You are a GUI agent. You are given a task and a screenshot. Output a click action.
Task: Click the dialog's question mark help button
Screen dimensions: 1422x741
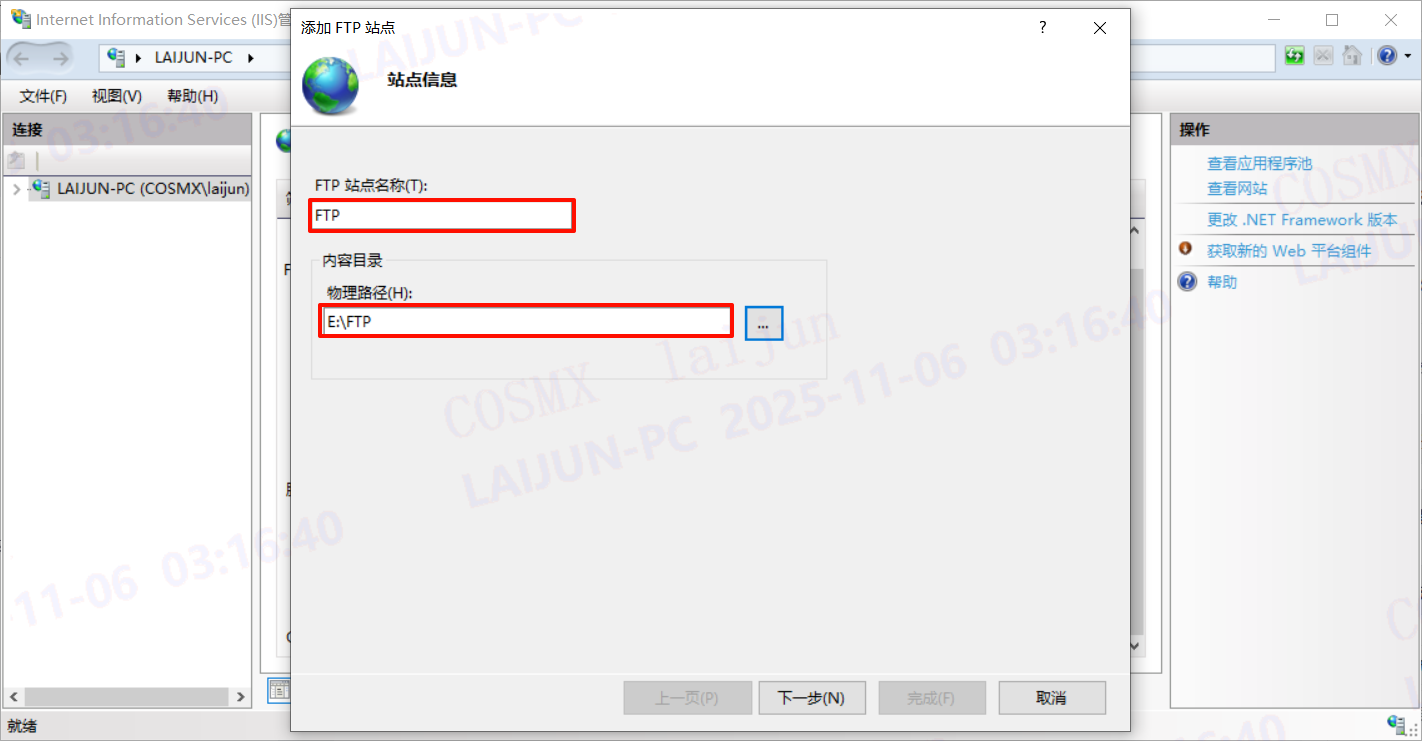point(1042,28)
